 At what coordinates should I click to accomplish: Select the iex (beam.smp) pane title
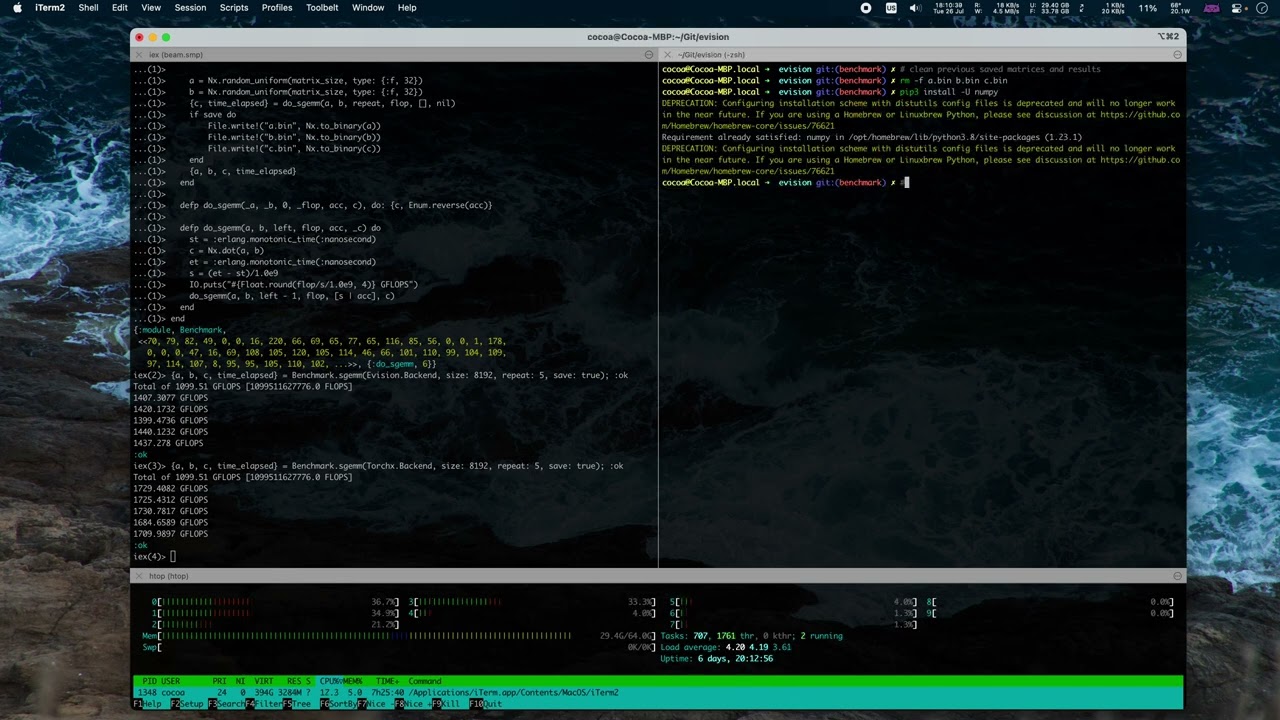tap(175, 55)
